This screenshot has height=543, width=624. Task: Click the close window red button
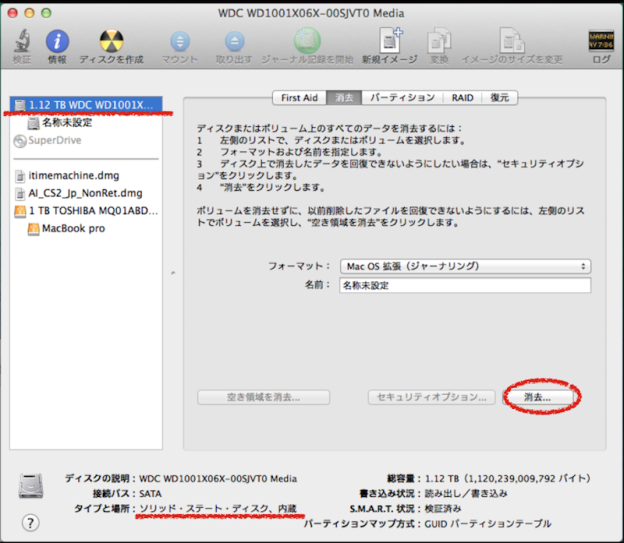13,13
